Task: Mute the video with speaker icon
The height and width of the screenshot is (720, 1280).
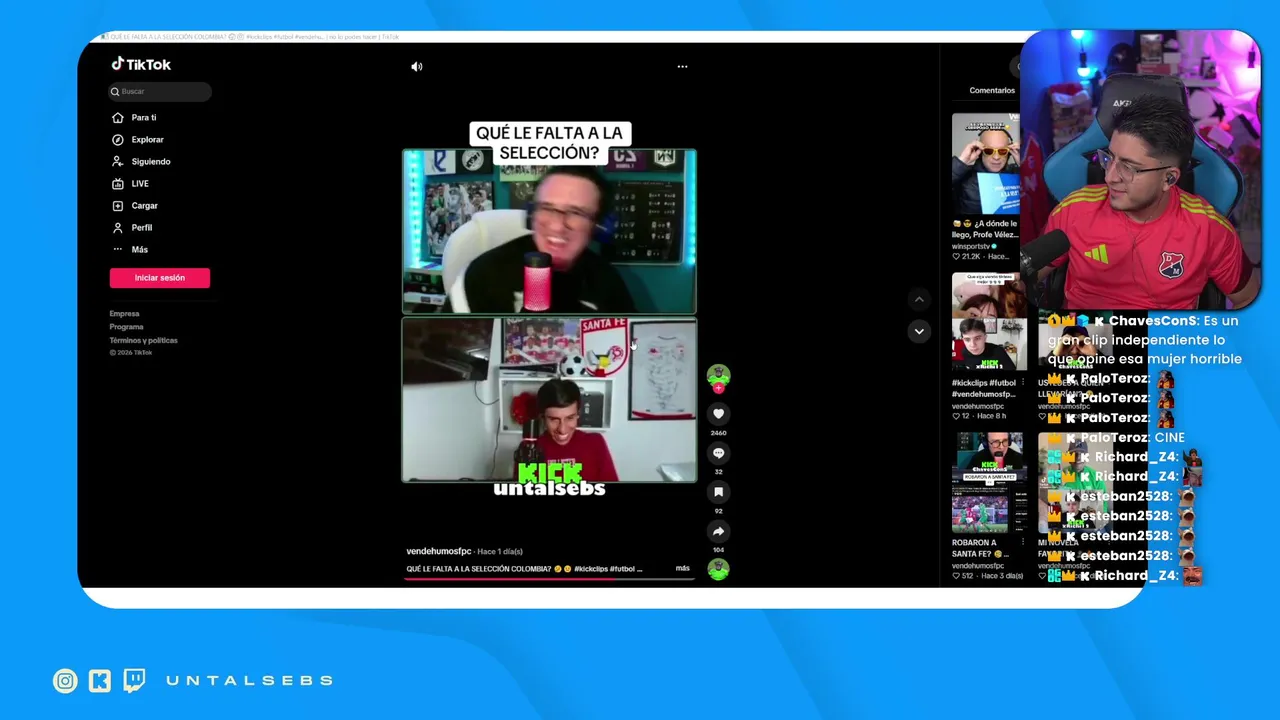Action: pos(416,67)
